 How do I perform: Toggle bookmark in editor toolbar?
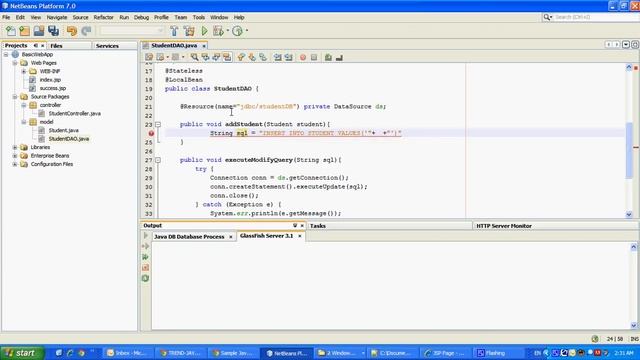pyautogui.click(x=263, y=58)
